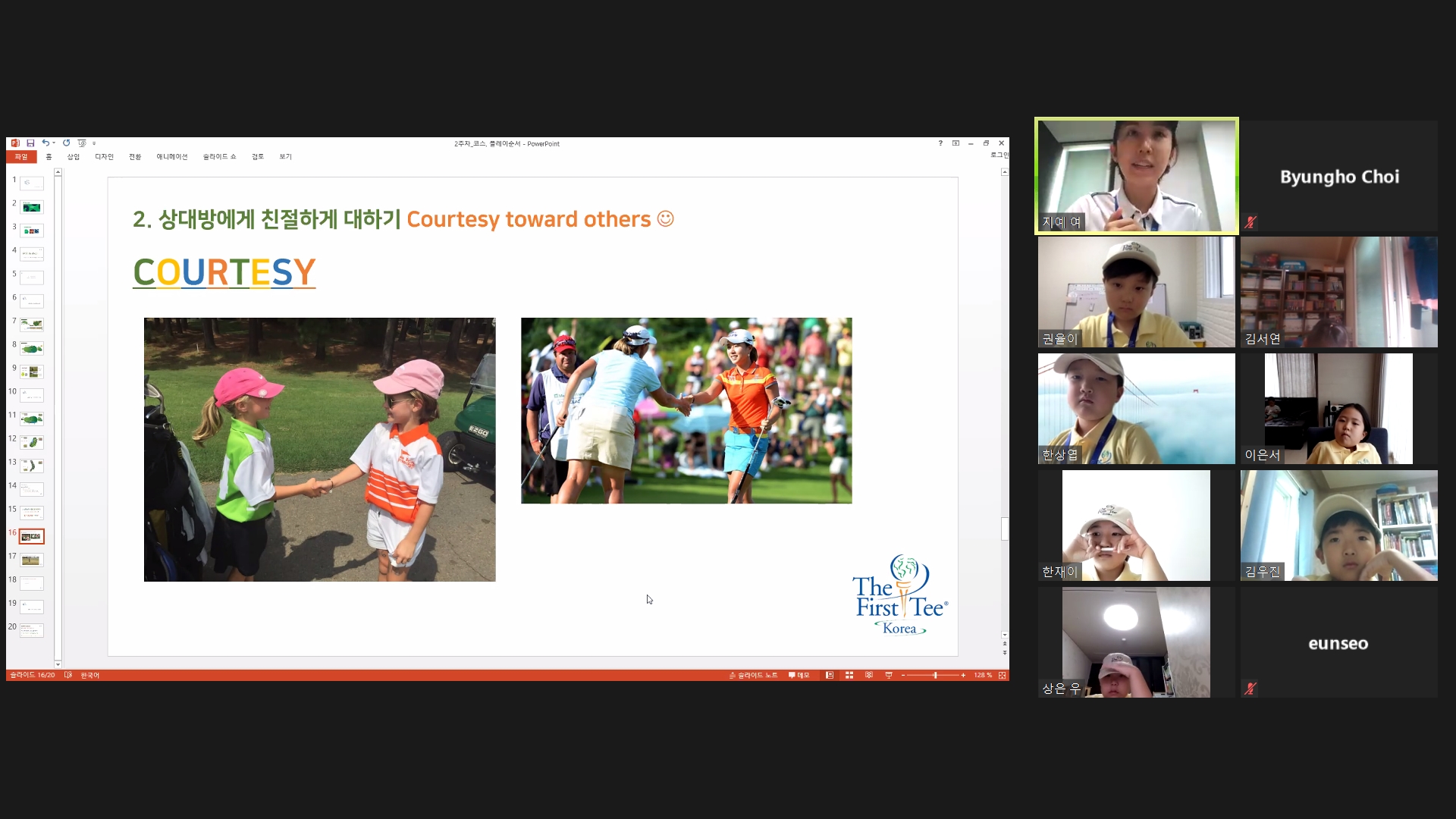The image size is (1456, 819).
Task: Open the Undo history dropdown arrow
Action: point(54,143)
